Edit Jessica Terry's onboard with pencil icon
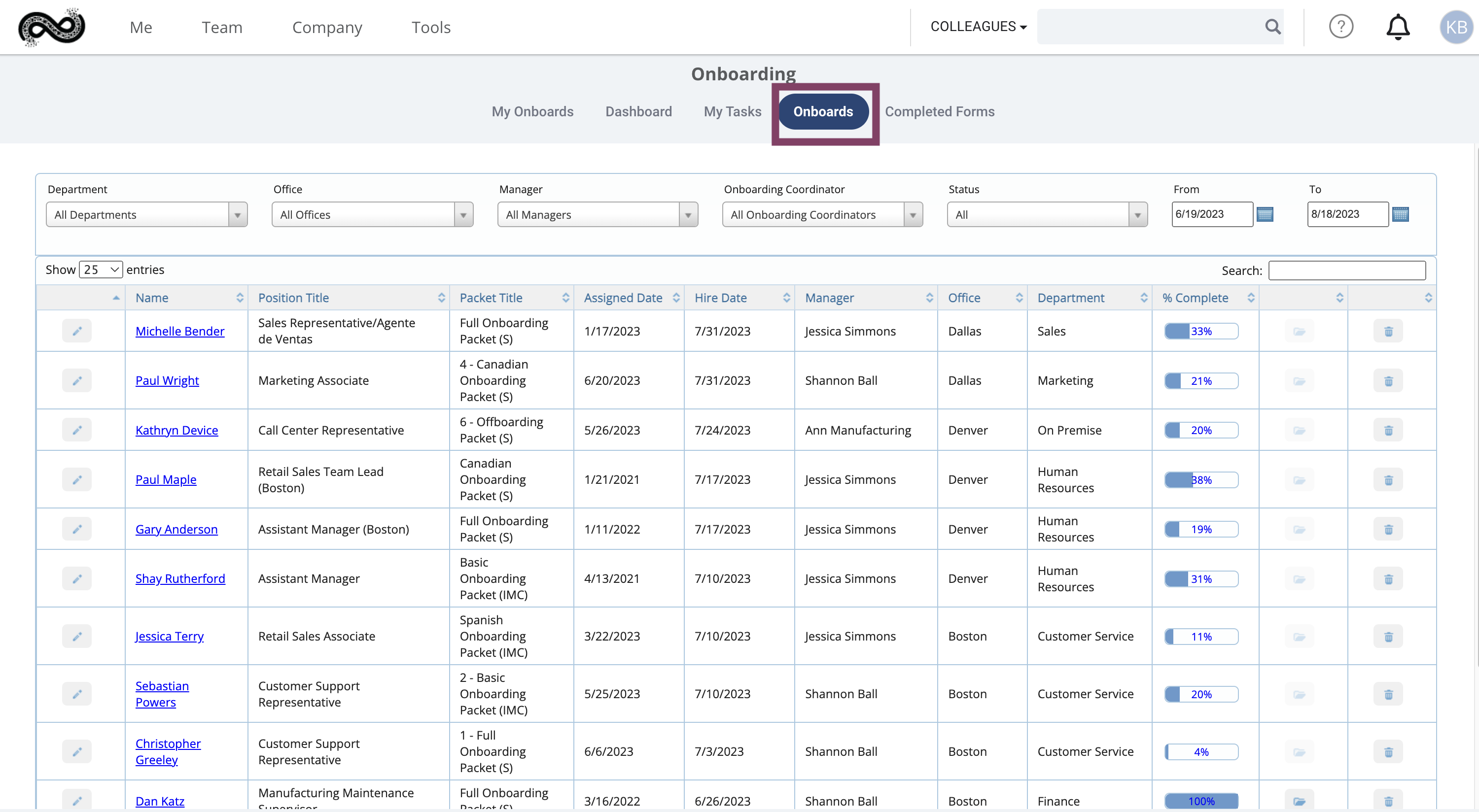Screen dimensions: 1479x812 (77, 637)
